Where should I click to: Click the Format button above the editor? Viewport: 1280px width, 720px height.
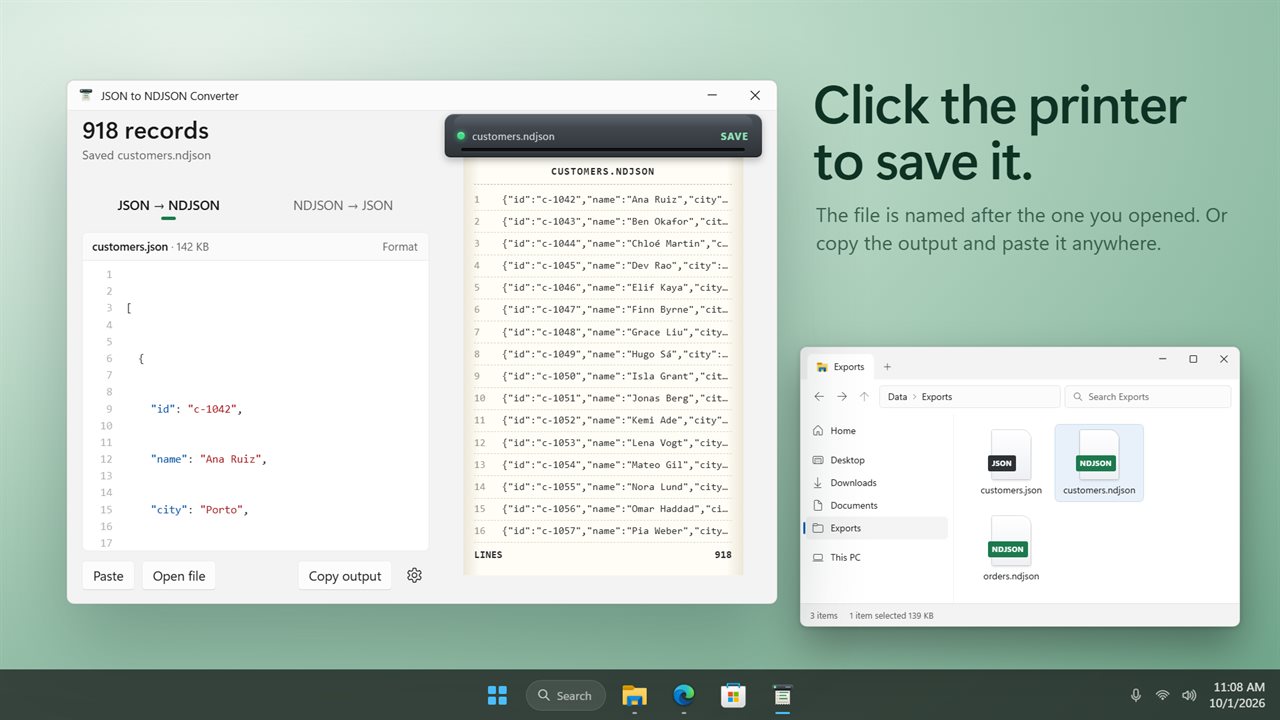tap(400, 247)
